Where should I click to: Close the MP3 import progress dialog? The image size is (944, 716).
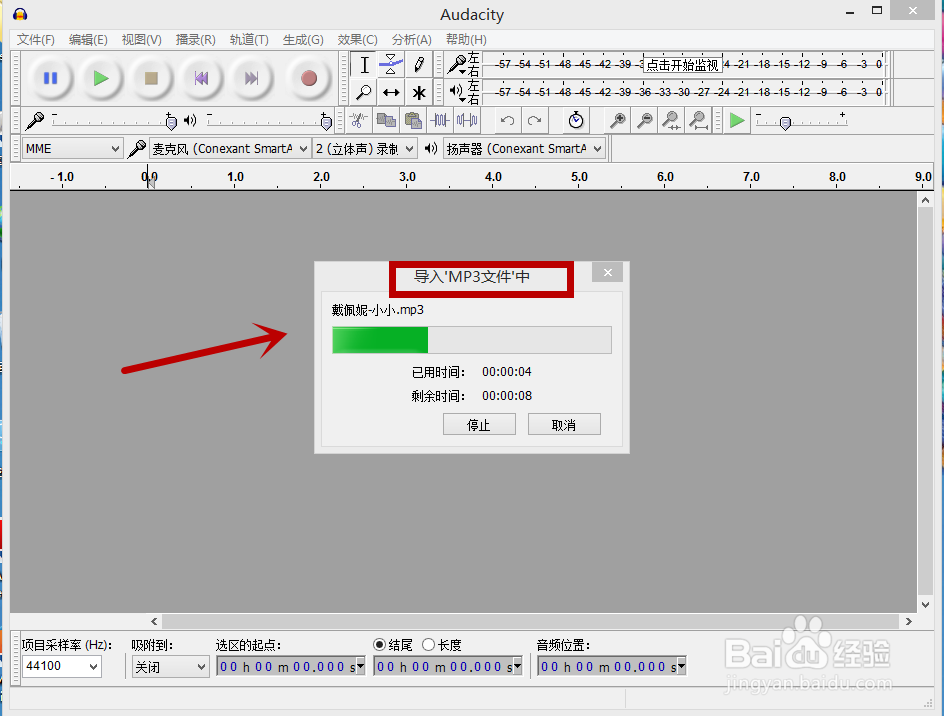(607, 273)
